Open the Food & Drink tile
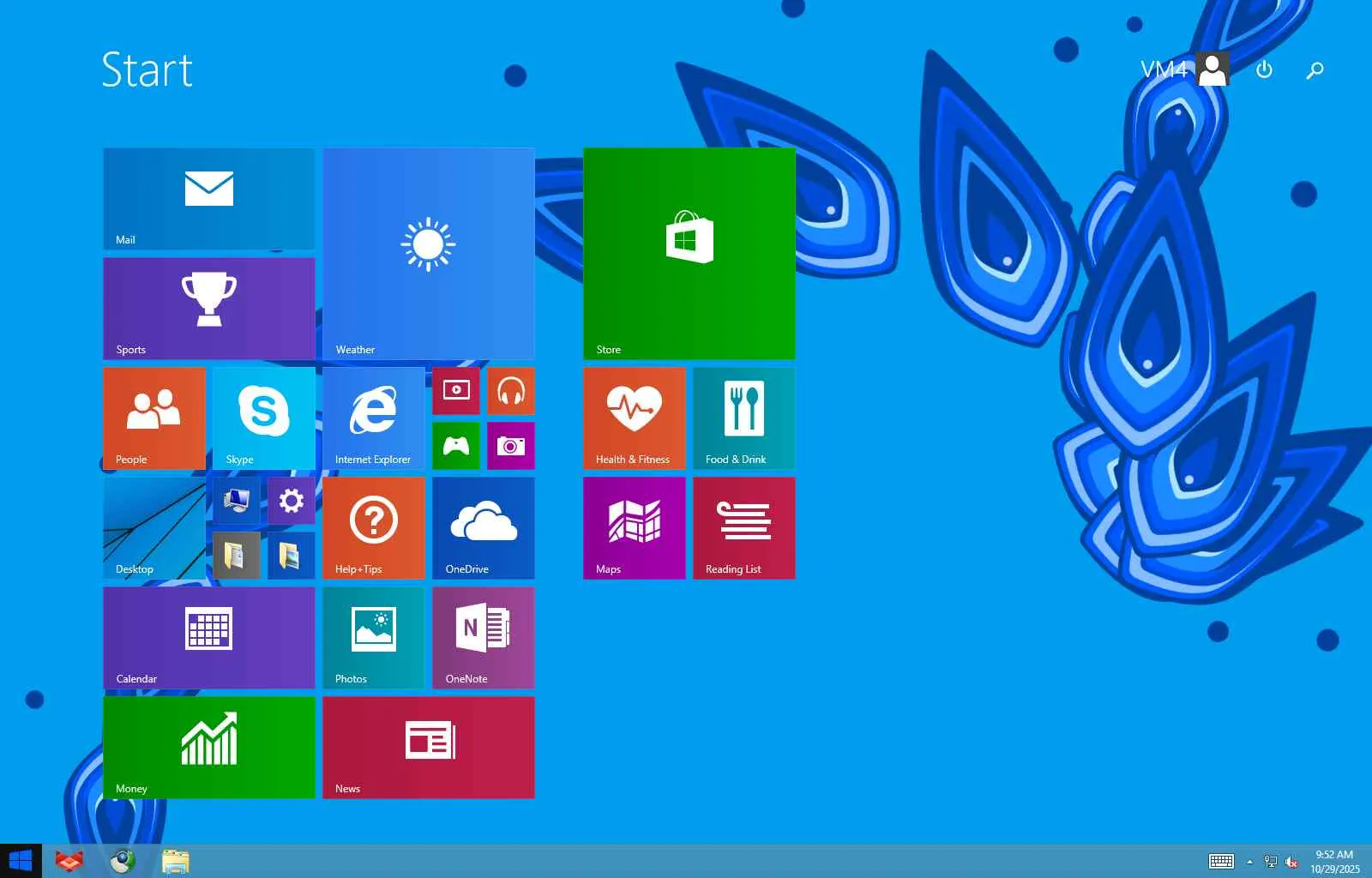This screenshot has width=1372, height=878. pyautogui.click(x=744, y=418)
